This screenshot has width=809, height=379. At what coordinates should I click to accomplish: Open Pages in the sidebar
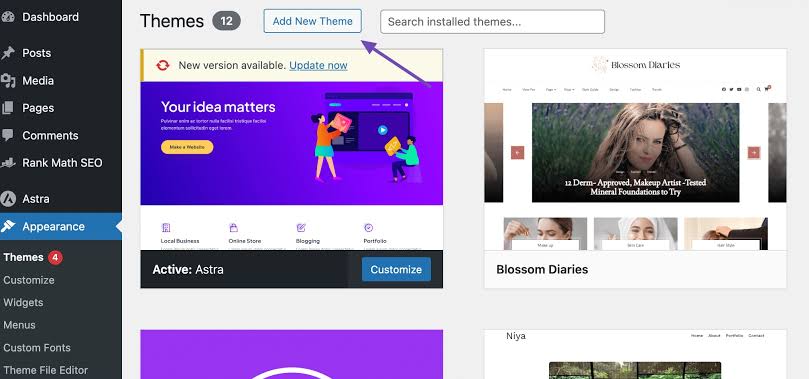pos(38,108)
